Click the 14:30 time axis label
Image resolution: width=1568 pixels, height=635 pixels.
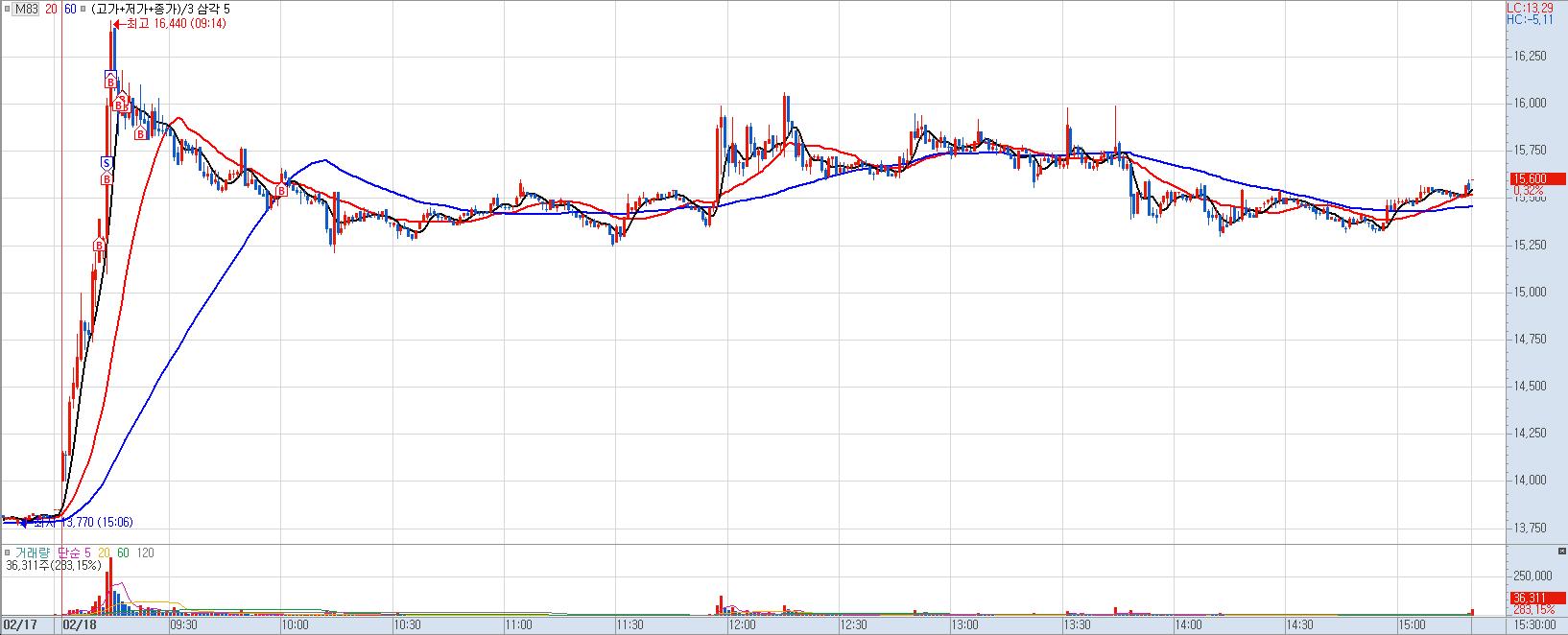tap(1301, 624)
